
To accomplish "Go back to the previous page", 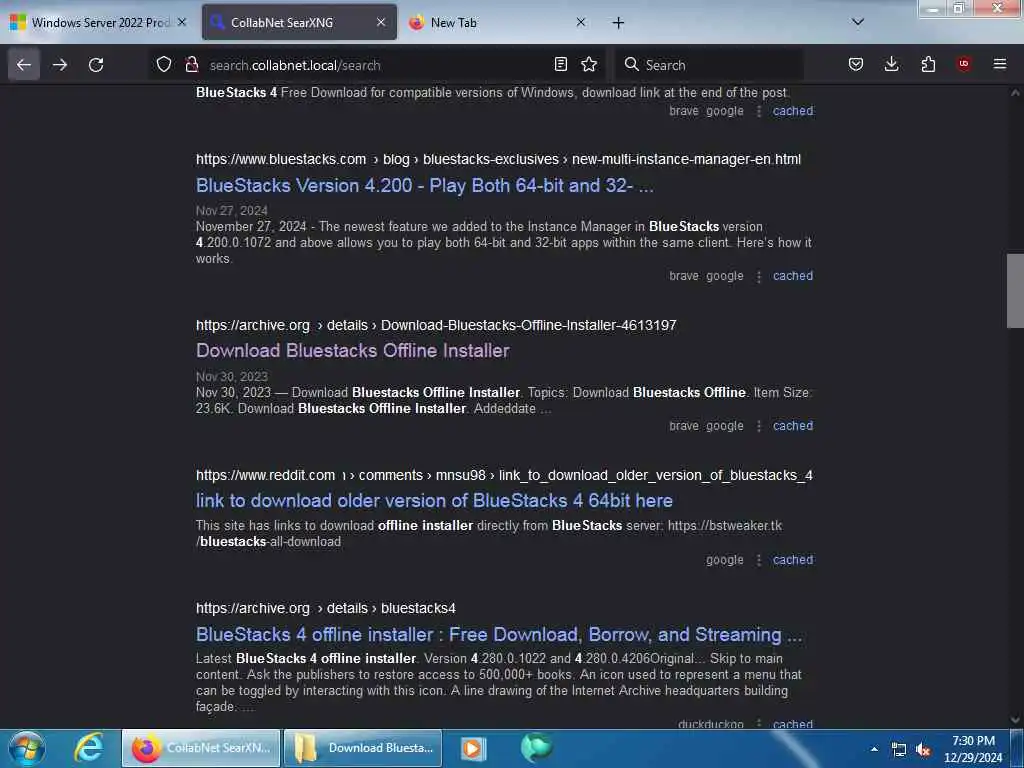I will pyautogui.click(x=24, y=65).
